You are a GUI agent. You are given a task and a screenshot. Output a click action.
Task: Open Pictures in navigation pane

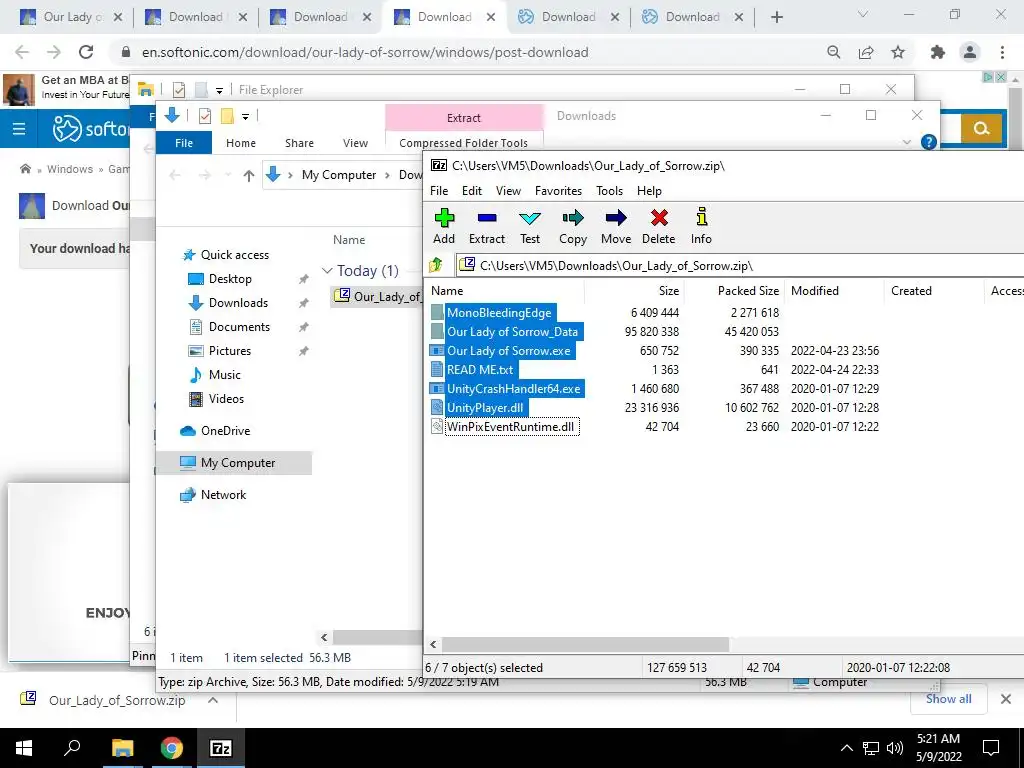click(229, 351)
